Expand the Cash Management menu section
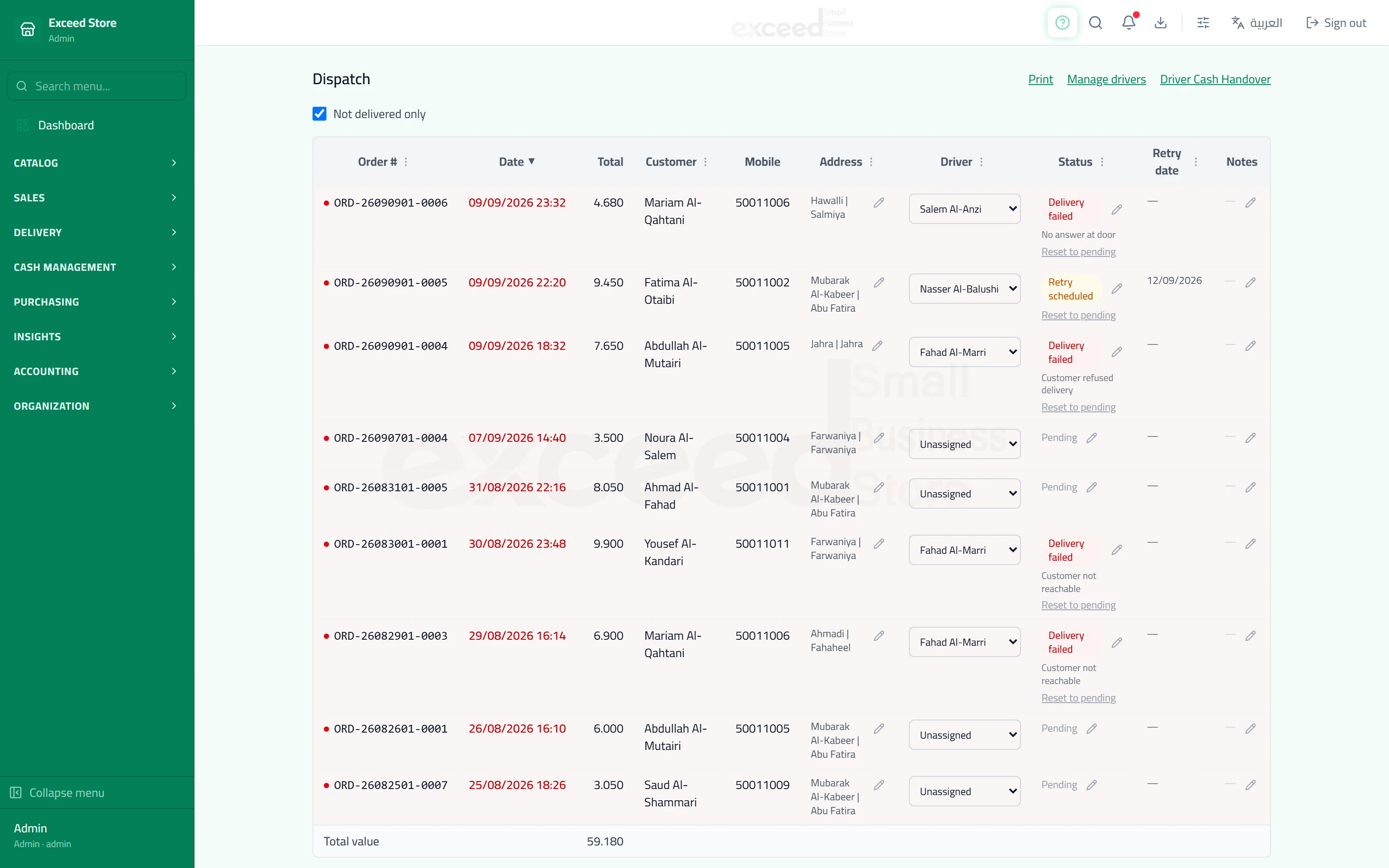This screenshot has width=1389, height=868. pyautogui.click(x=96, y=267)
